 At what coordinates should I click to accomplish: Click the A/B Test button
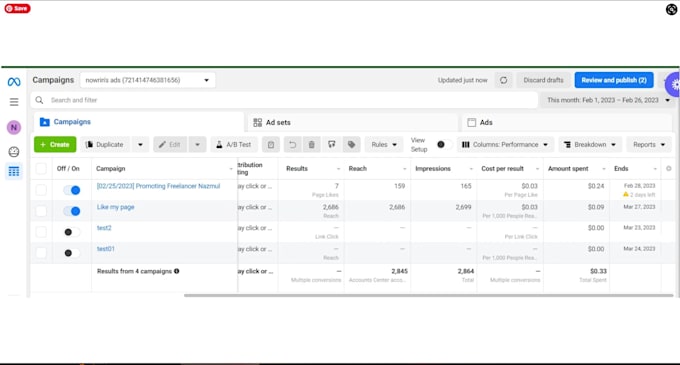(234, 145)
